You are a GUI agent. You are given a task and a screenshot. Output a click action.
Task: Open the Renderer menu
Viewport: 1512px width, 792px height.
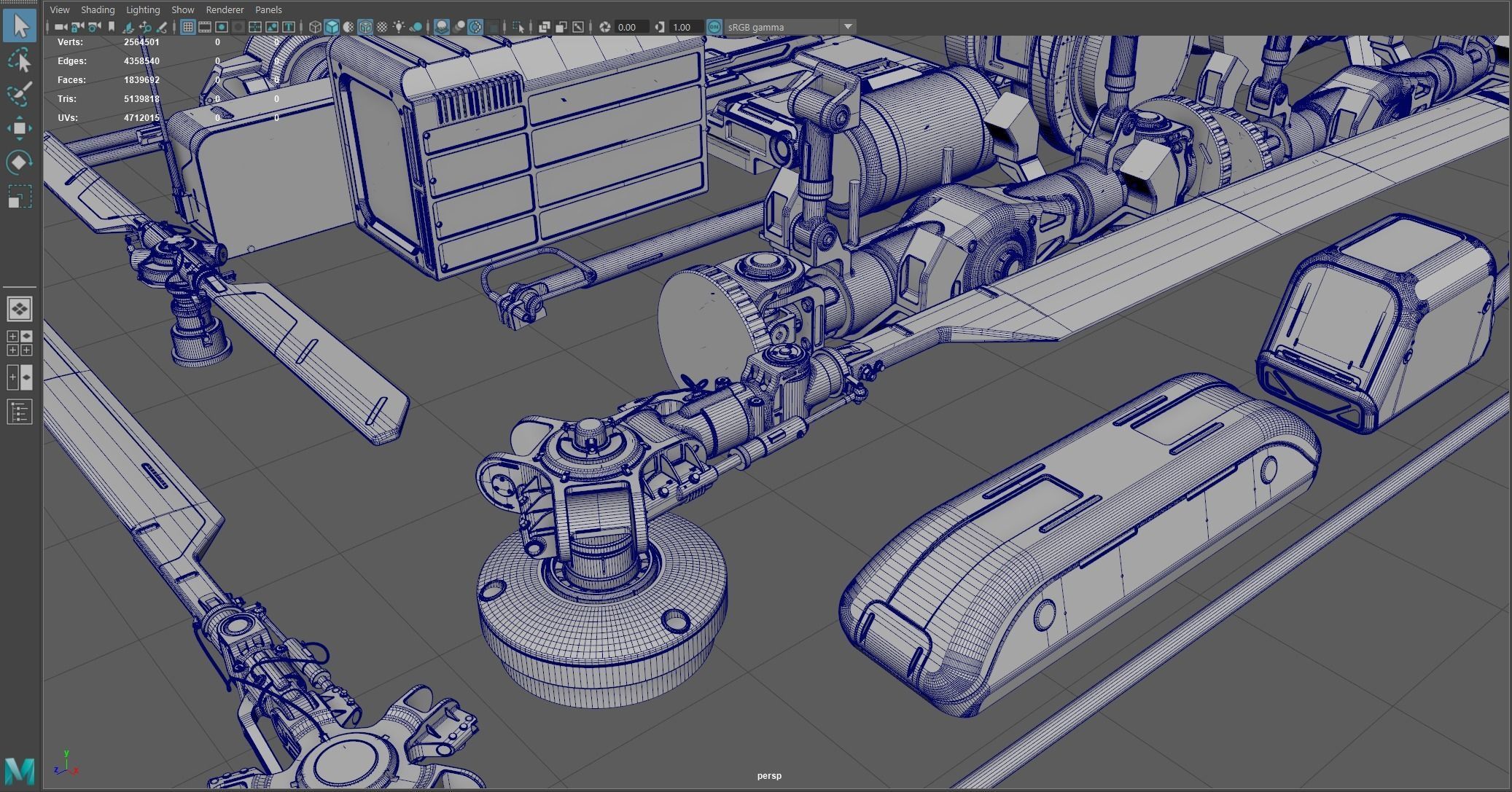tap(225, 9)
